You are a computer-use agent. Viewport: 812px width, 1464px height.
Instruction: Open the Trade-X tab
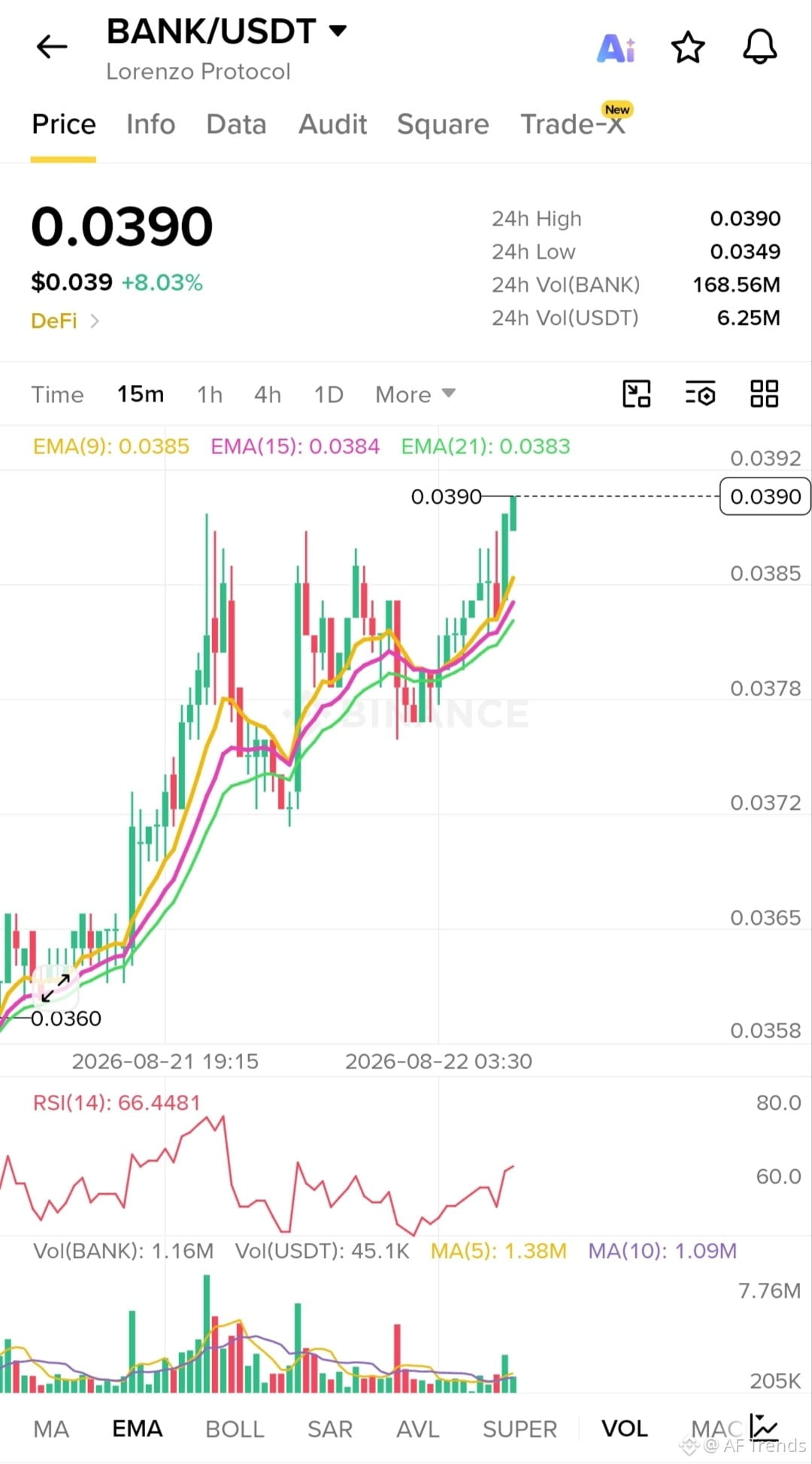pyautogui.click(x=573, y=124)
